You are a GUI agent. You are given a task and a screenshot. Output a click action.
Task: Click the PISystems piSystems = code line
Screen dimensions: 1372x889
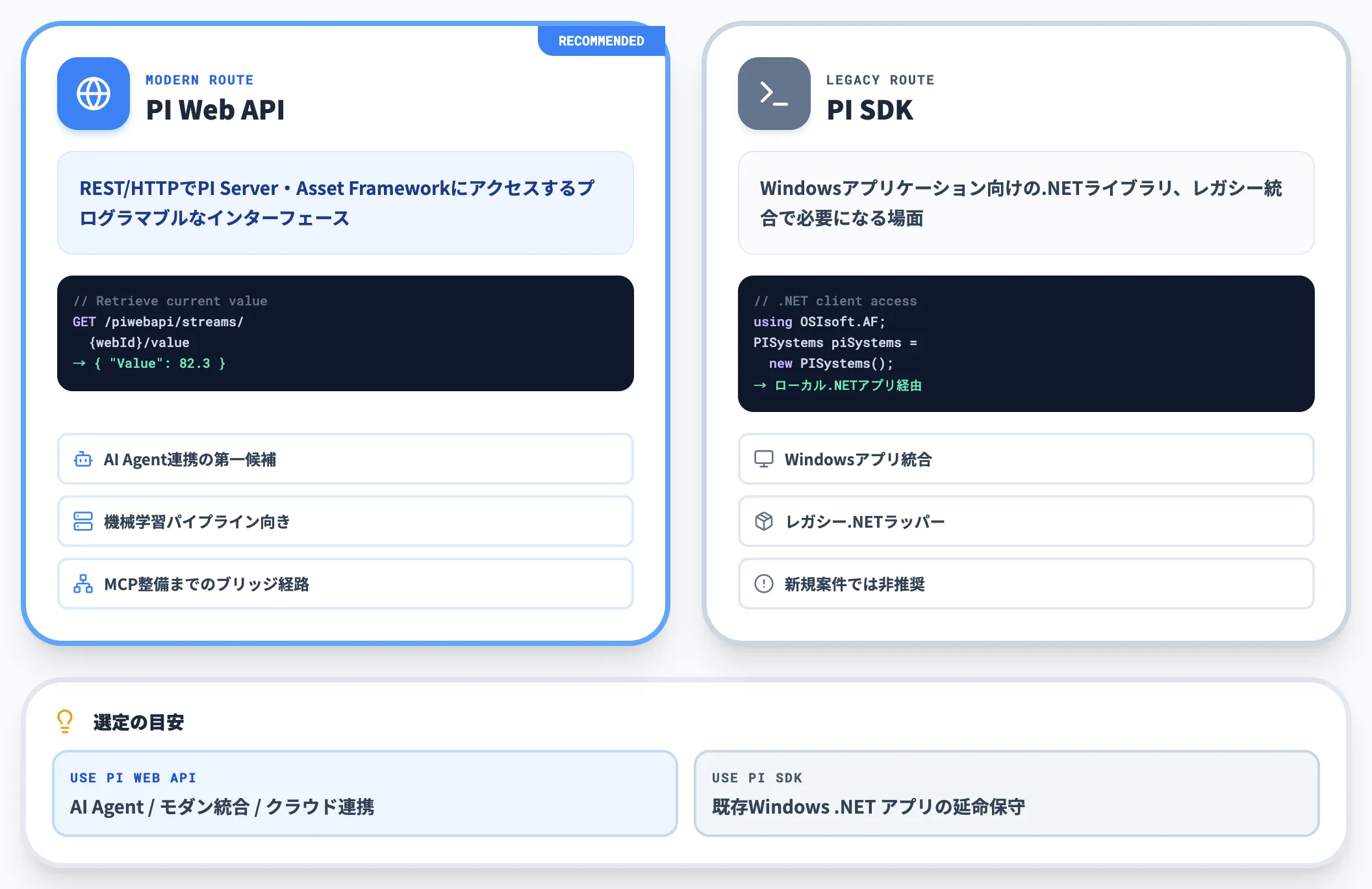835,342
